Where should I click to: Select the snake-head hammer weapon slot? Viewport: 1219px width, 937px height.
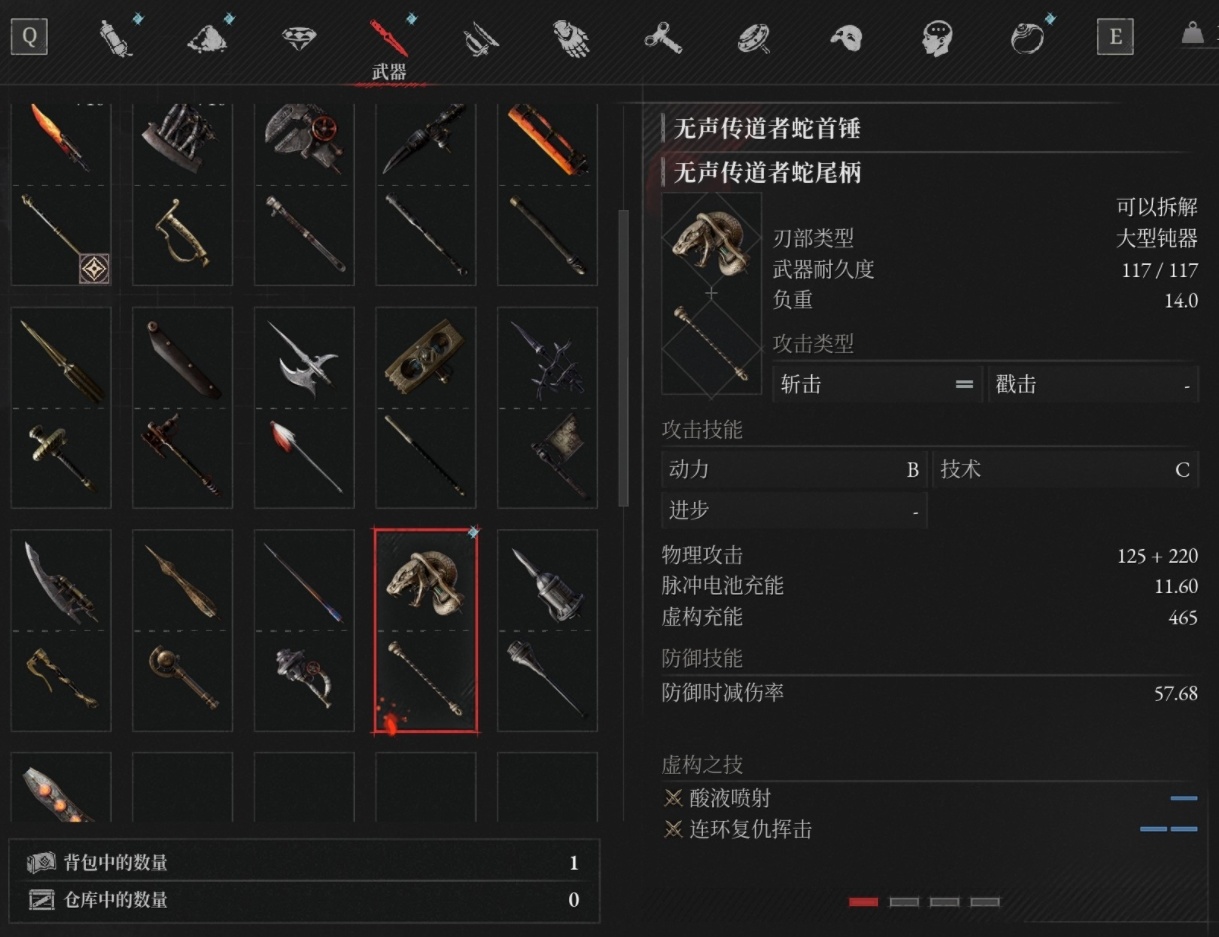point(426,631)
